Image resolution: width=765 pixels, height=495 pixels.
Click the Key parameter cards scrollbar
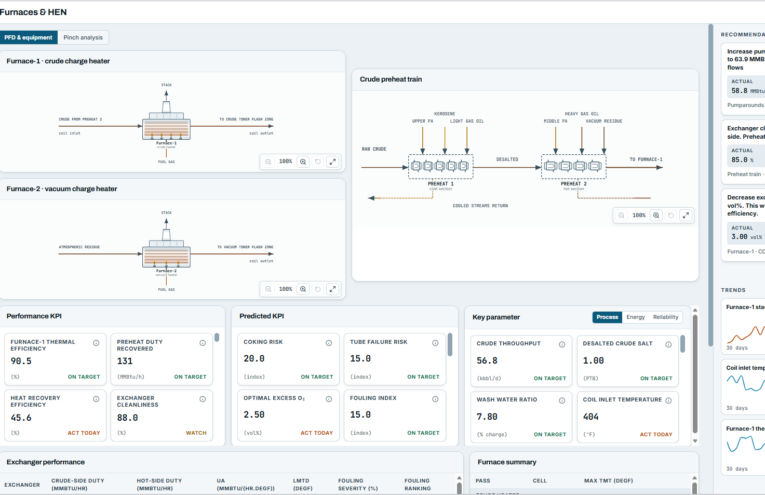coord(683,344)
